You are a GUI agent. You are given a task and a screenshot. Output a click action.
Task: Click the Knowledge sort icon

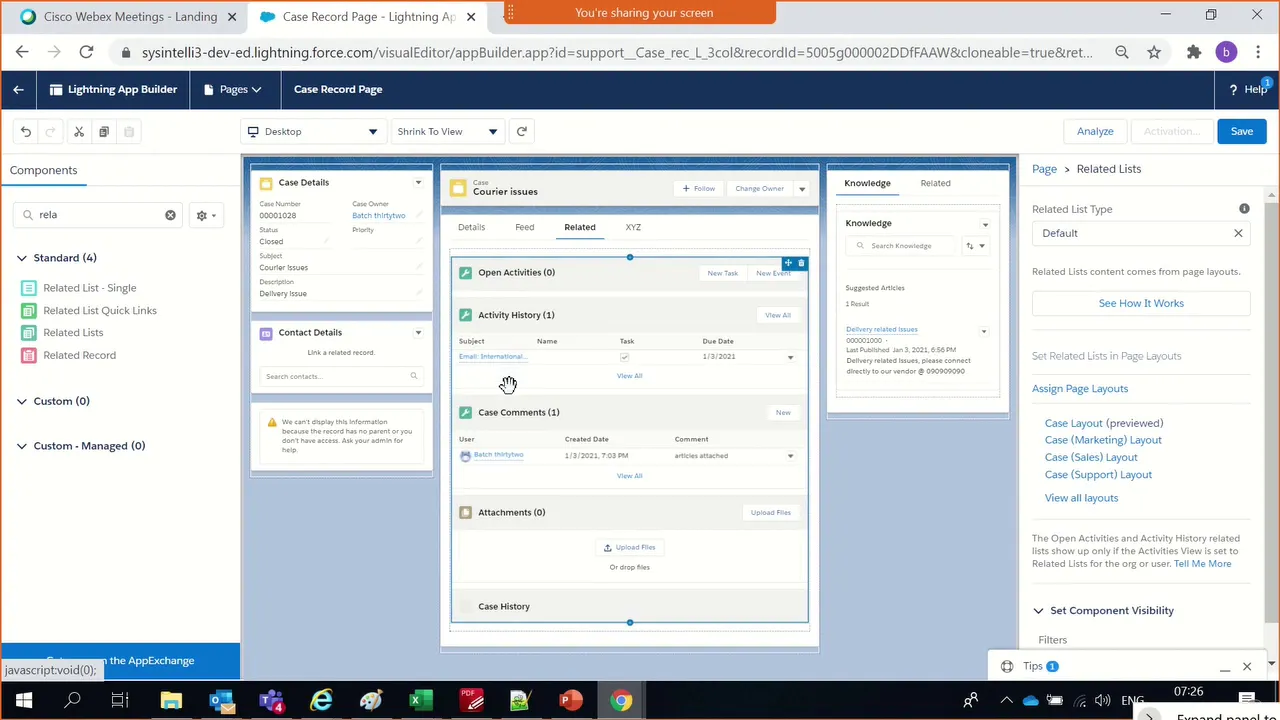974,245
